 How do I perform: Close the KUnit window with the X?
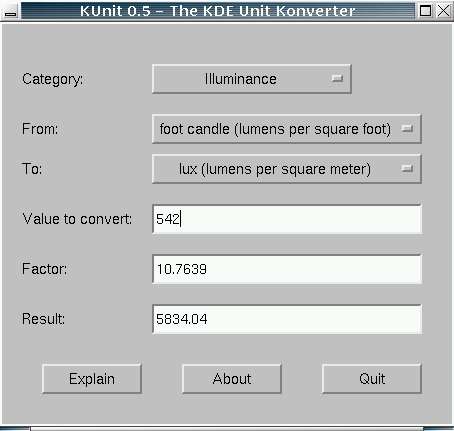[443, 11]
